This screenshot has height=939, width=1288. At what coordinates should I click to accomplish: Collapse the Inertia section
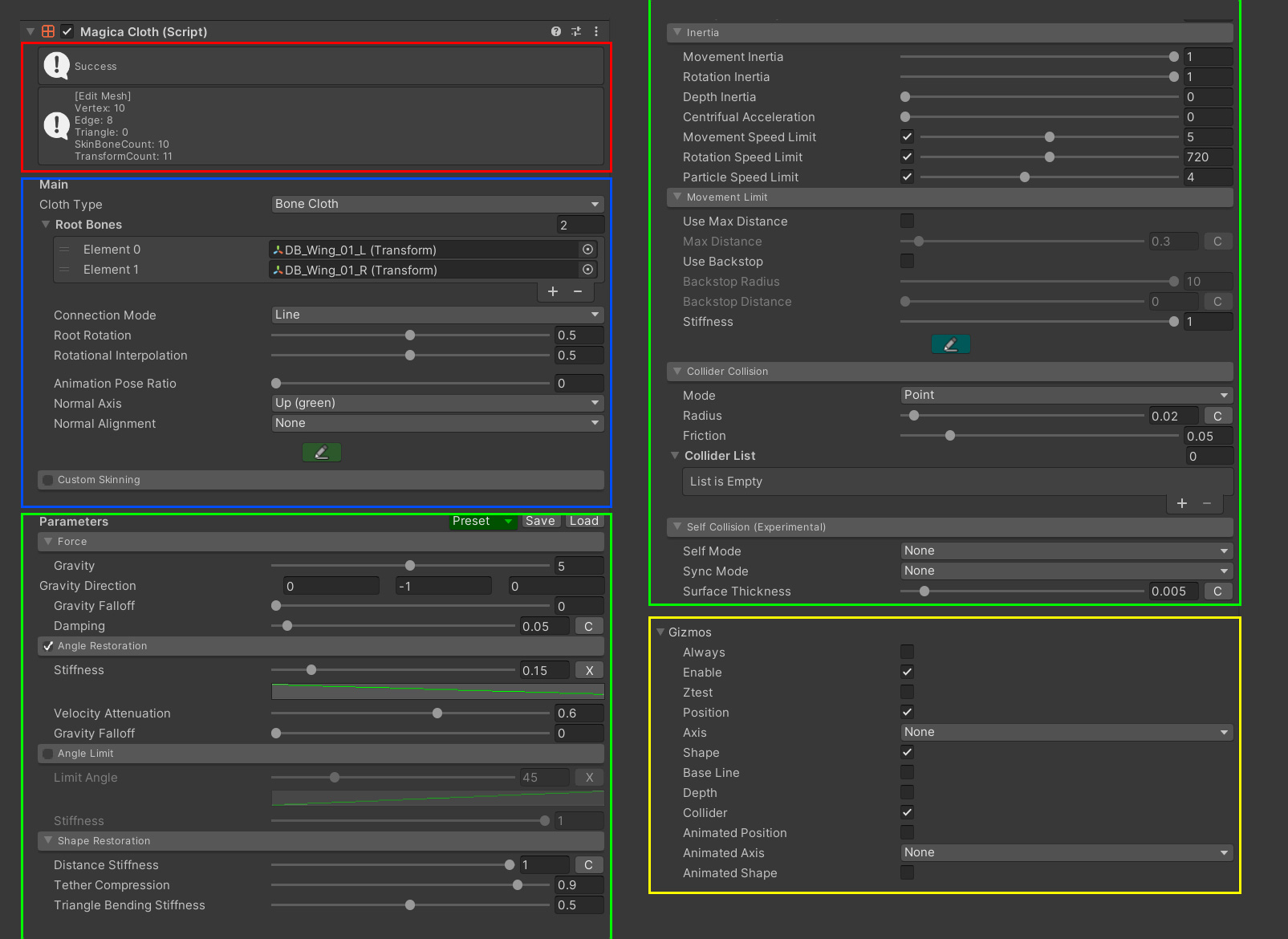(x=677, y=33)
